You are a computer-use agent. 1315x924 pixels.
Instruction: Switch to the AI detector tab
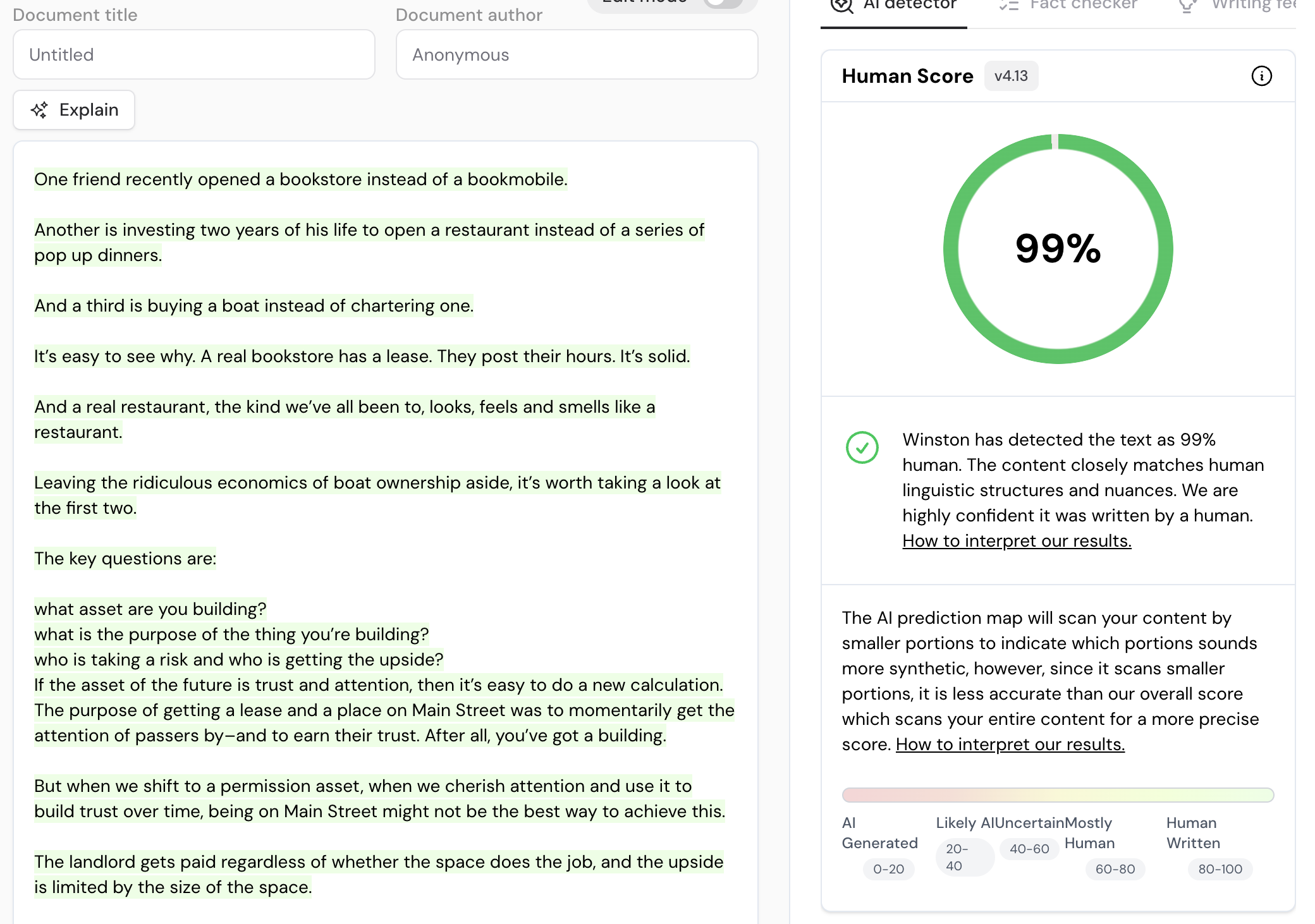coord(894,6)
